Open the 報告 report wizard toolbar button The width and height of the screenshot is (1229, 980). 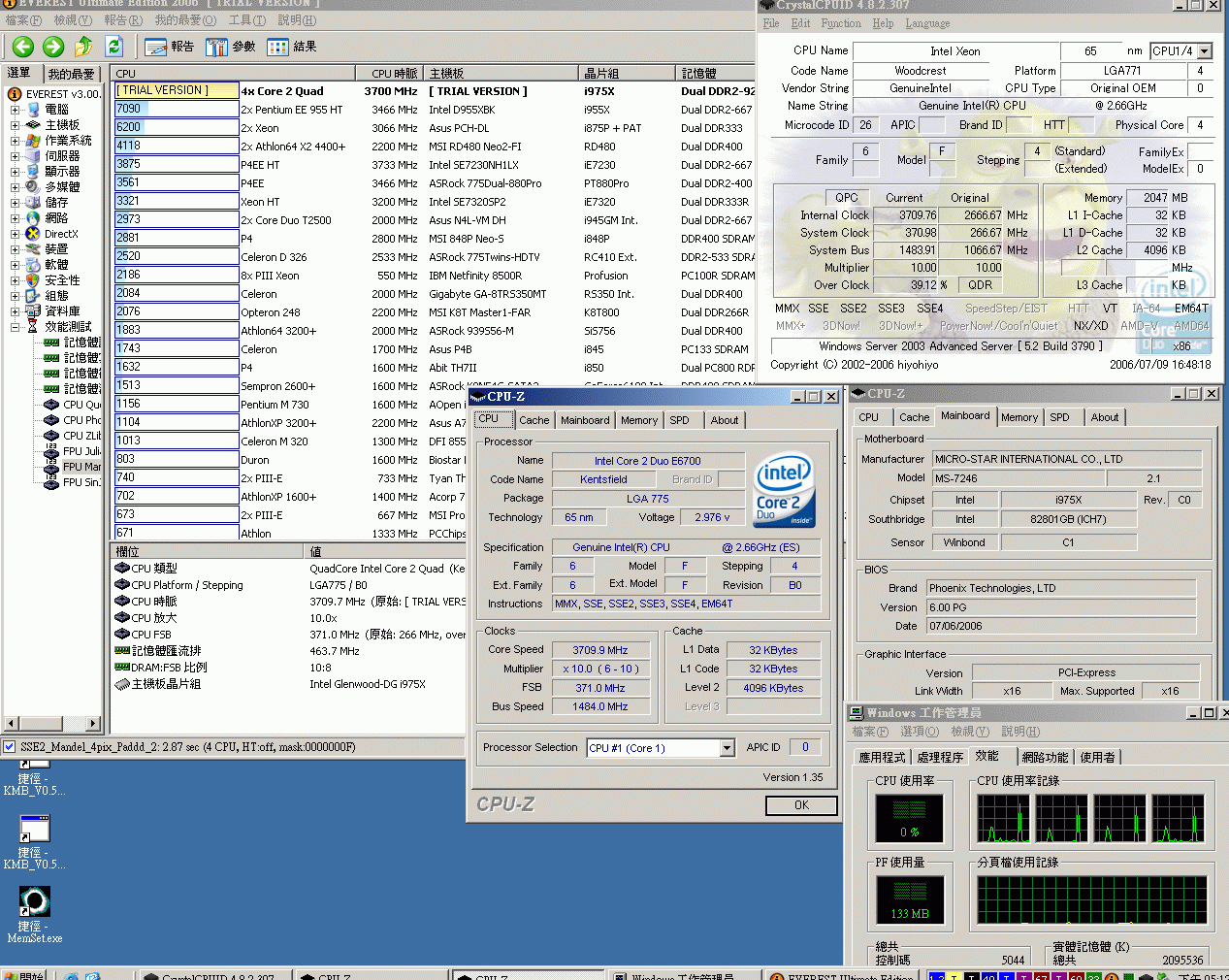(x=169, y=47)
